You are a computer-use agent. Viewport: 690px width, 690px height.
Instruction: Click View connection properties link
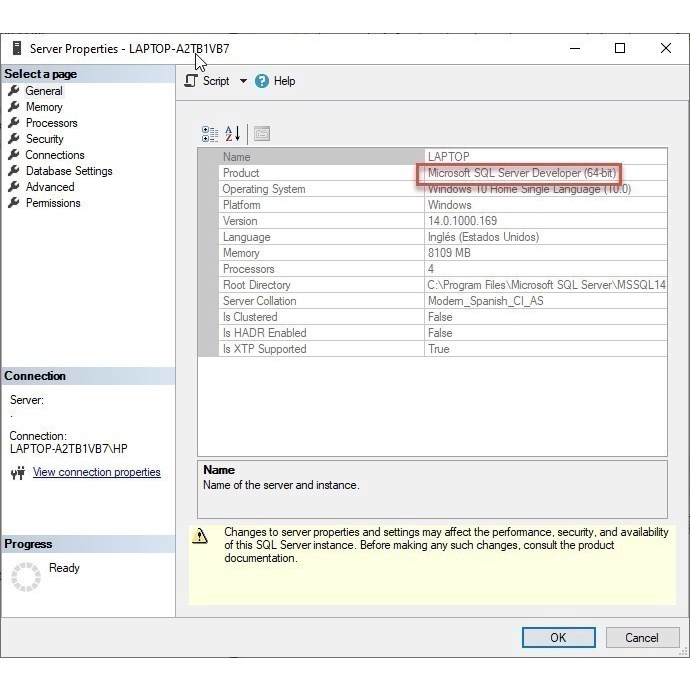point(96,473)
